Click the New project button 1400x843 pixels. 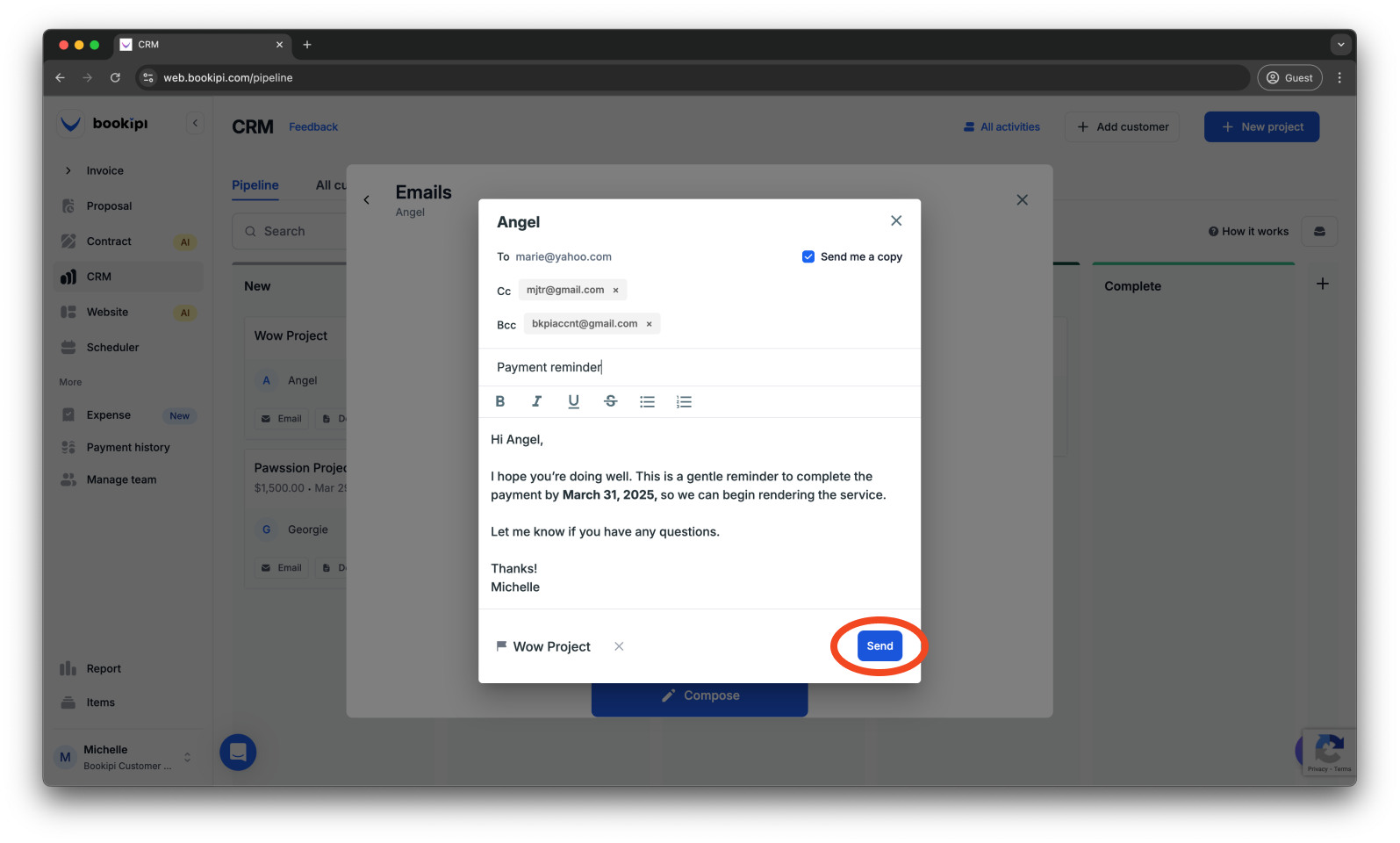coord(1261,127)
